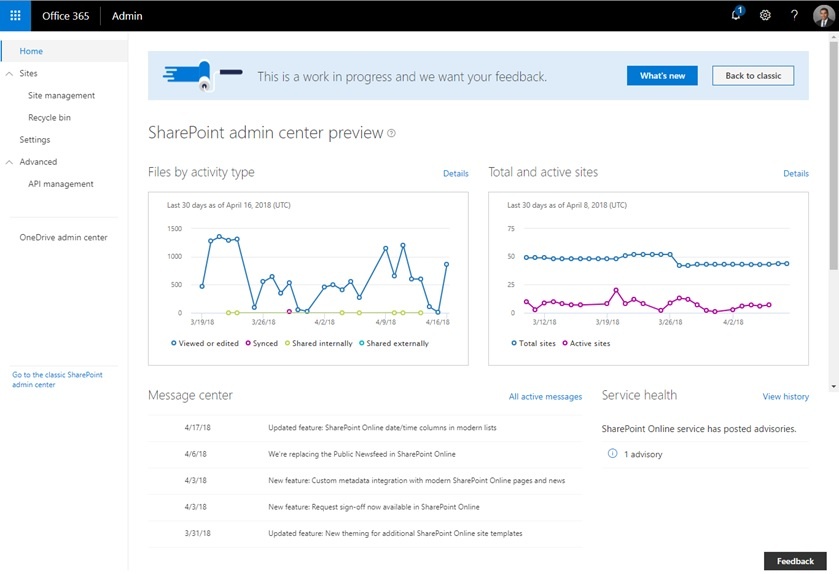Click the Files by activity type chart
The image size is (839, 574).
coord(308,279)
